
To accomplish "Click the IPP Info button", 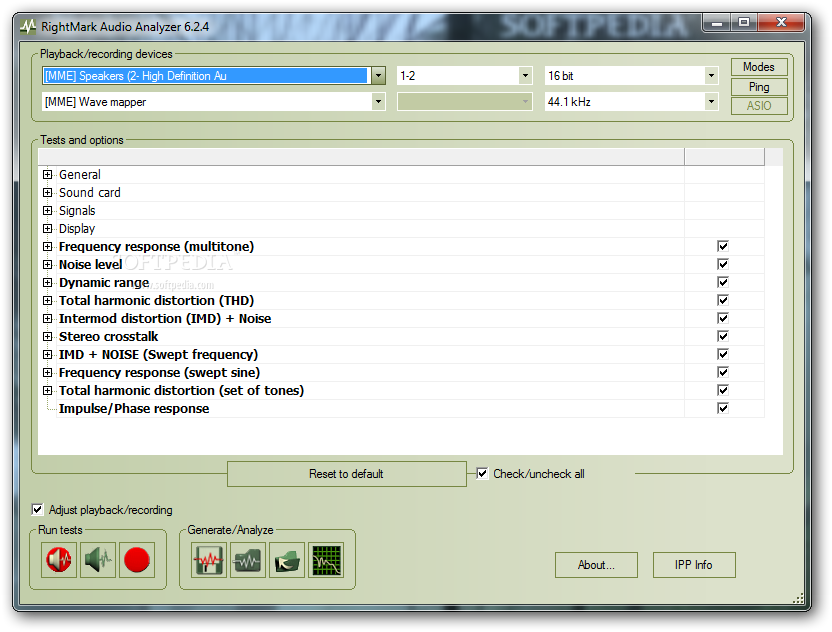I will [x=694, y=565].
